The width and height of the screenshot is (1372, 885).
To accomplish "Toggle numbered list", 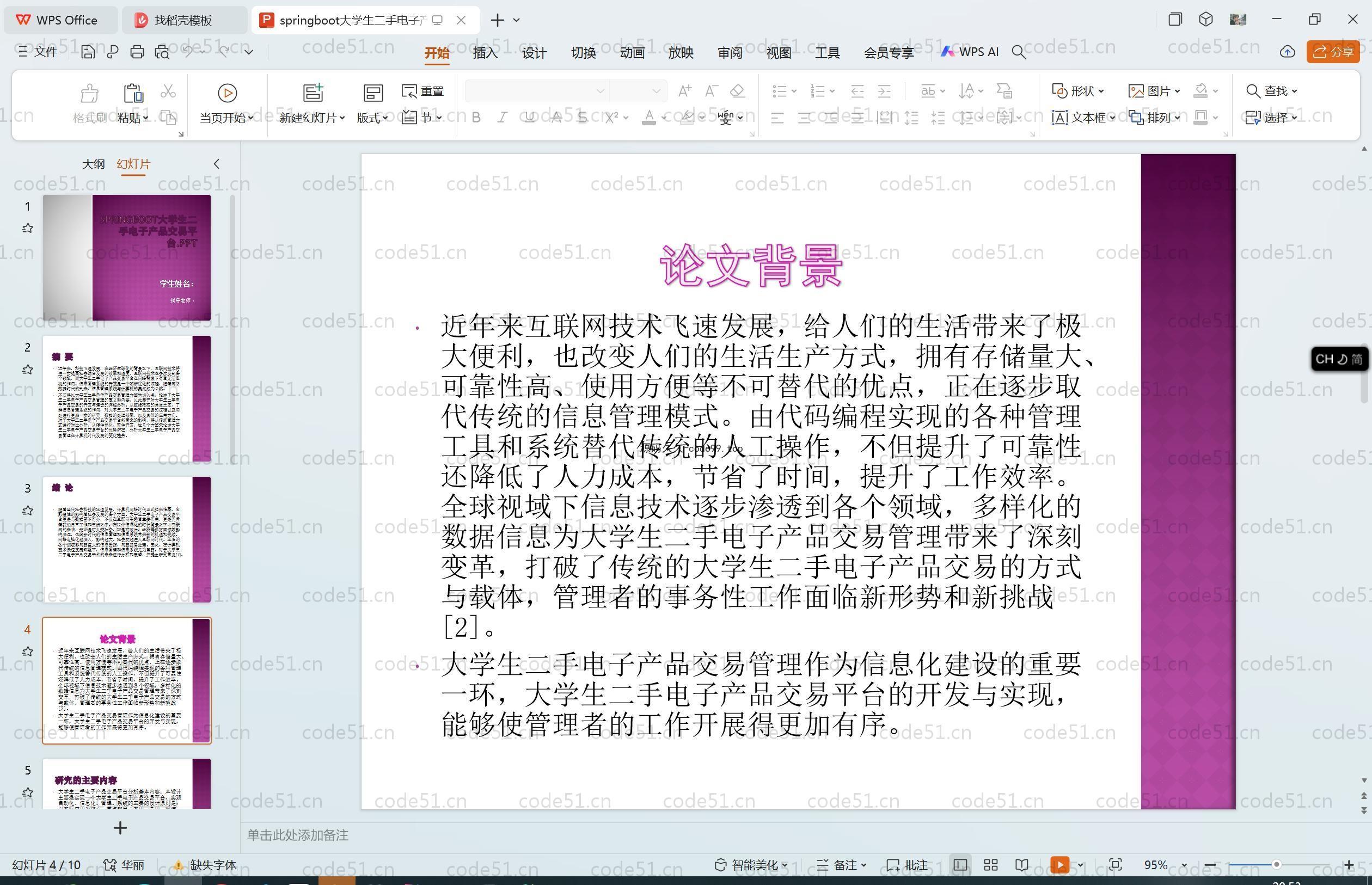I will pos(817,91).
